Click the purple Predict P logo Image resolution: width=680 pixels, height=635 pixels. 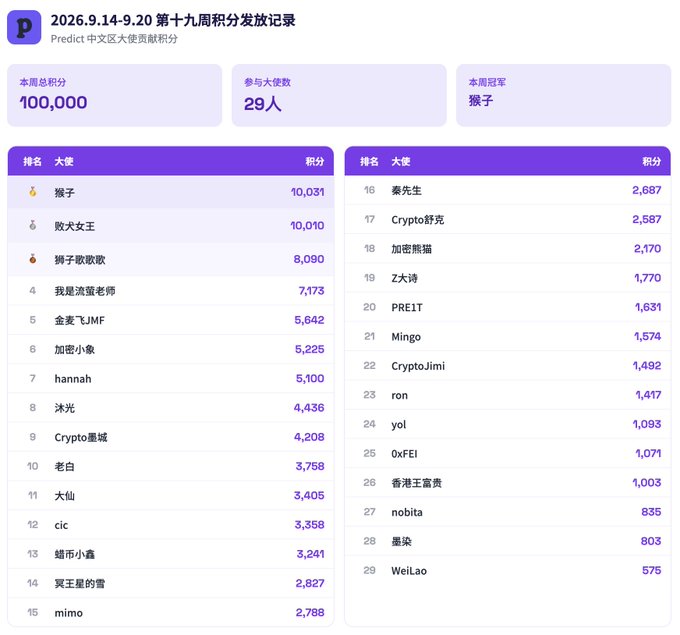pos(24,27)
